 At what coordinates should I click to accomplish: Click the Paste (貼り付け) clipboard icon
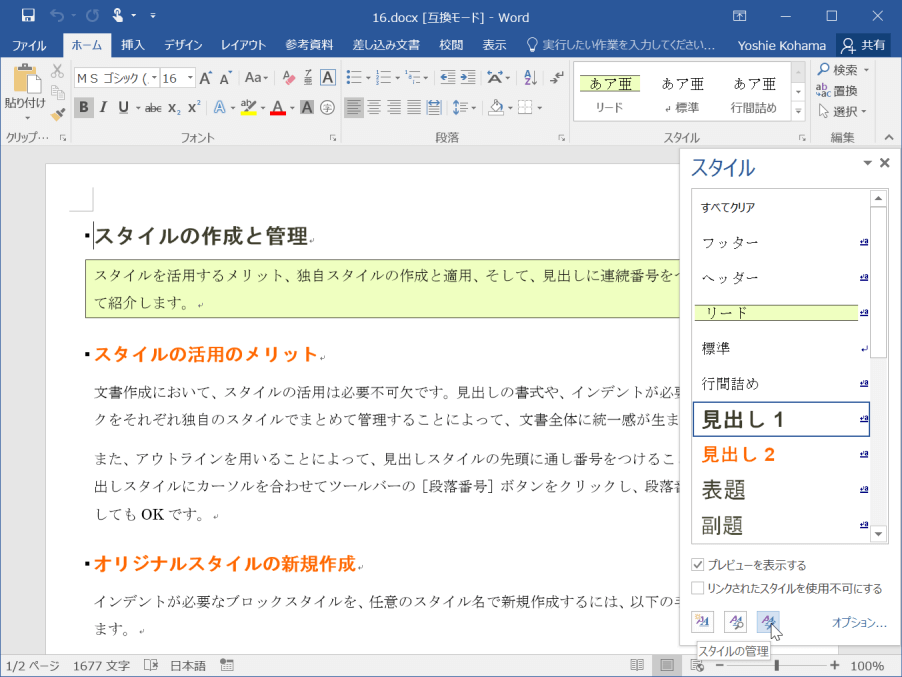coord(25,79)
